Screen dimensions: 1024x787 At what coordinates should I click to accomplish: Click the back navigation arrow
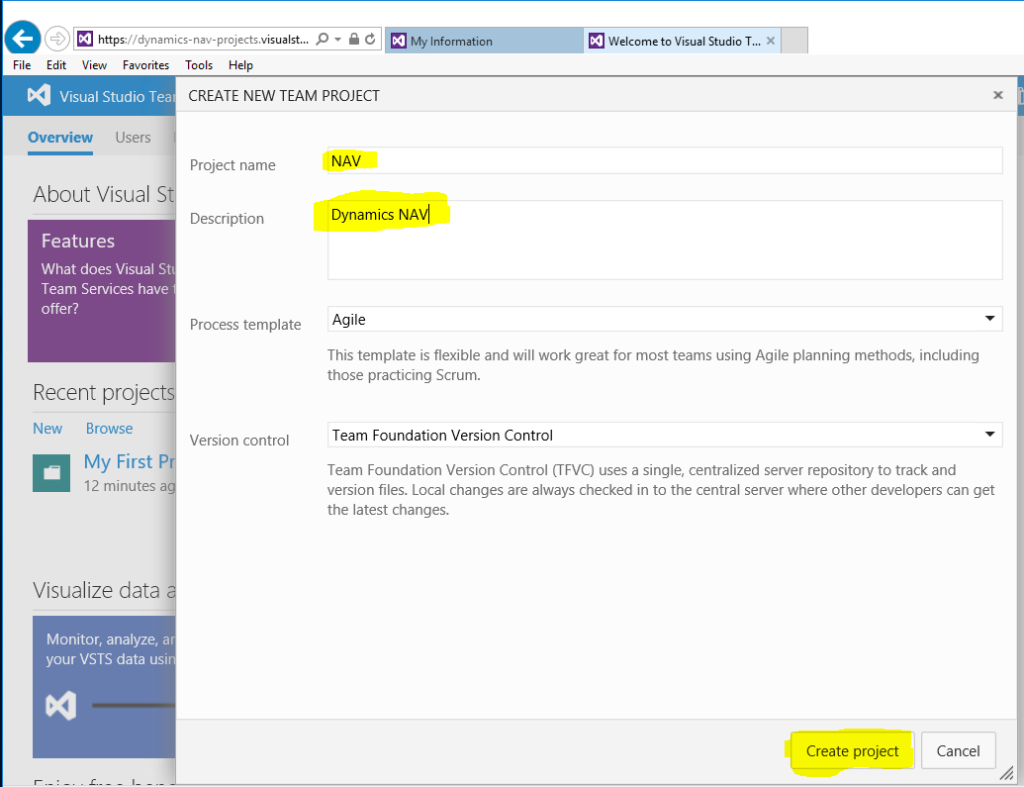[x=22, y=38]
